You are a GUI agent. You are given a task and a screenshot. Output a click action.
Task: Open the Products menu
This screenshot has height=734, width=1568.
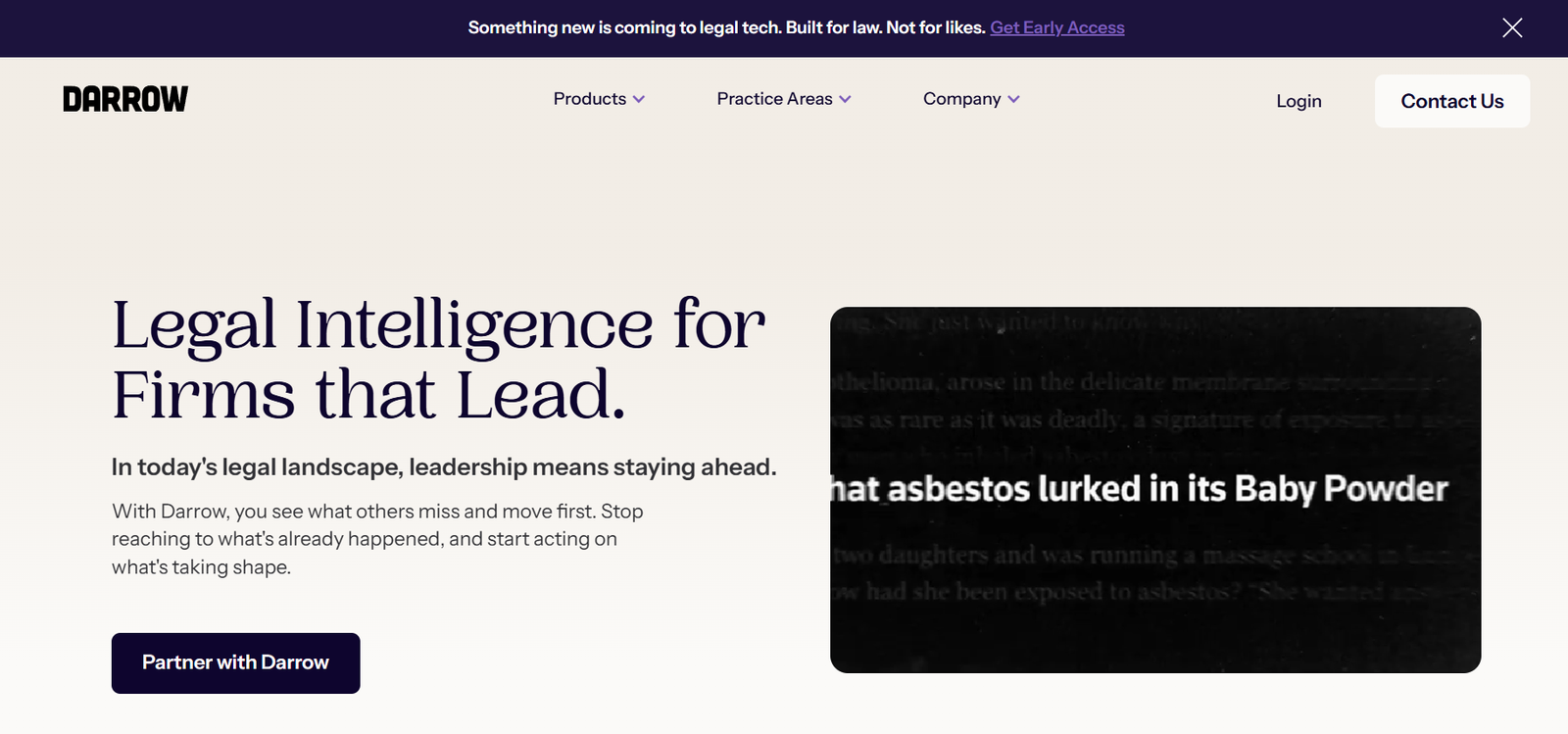tap(590, 99)
